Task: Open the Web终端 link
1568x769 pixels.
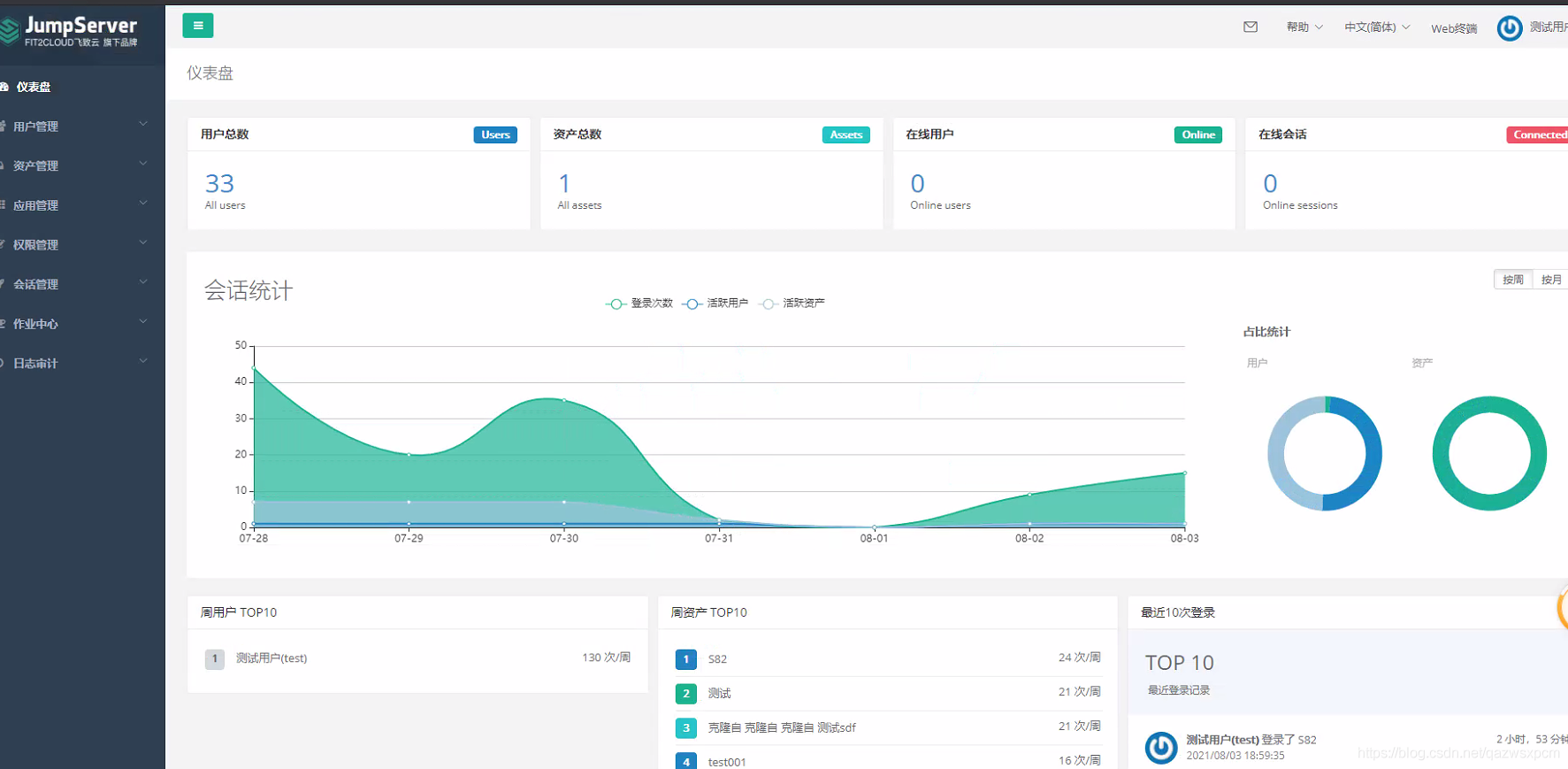Action: pyautogui.click(x=1454, y=28)
